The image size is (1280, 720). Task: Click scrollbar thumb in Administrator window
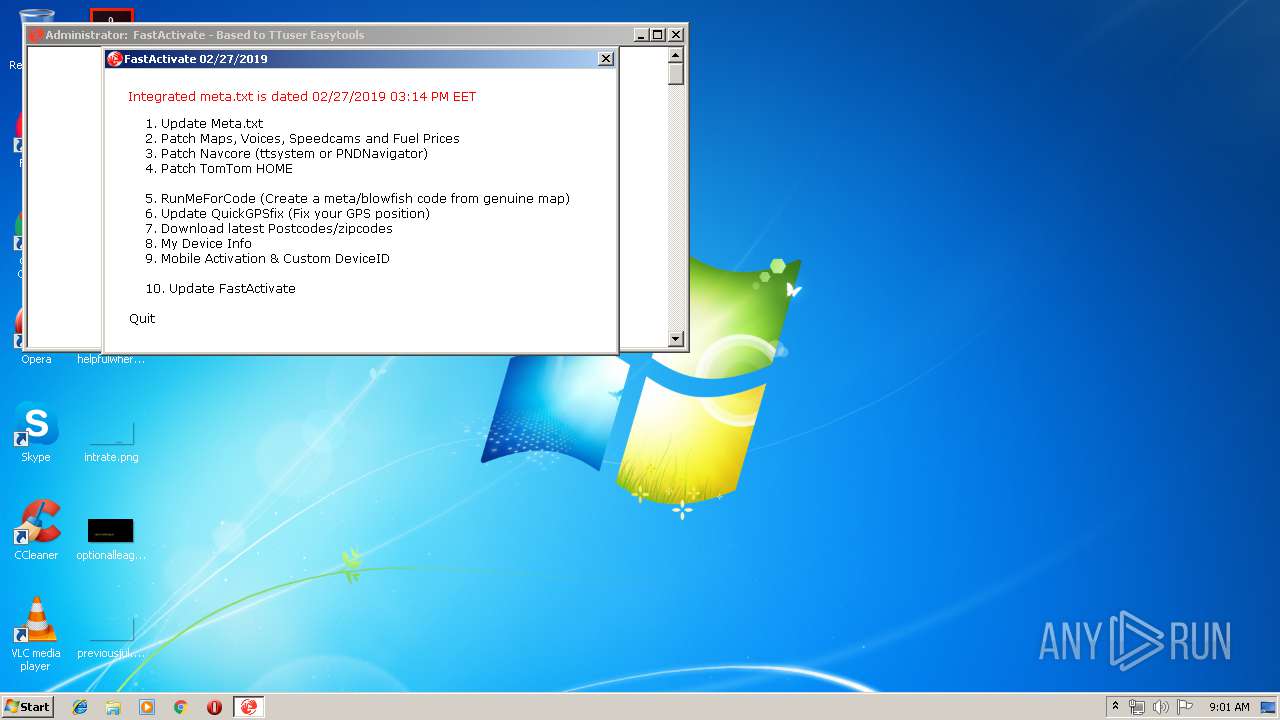tap(676, 75)
